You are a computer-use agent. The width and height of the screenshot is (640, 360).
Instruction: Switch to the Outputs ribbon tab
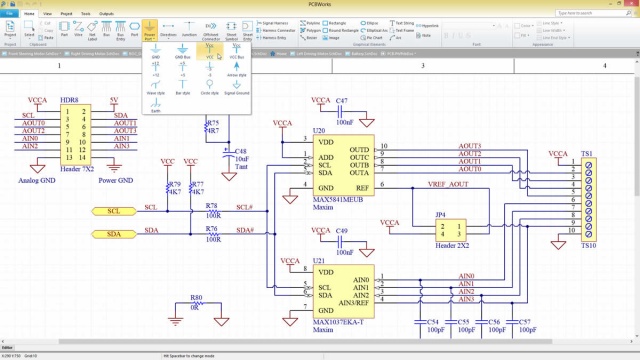(106, 13)
